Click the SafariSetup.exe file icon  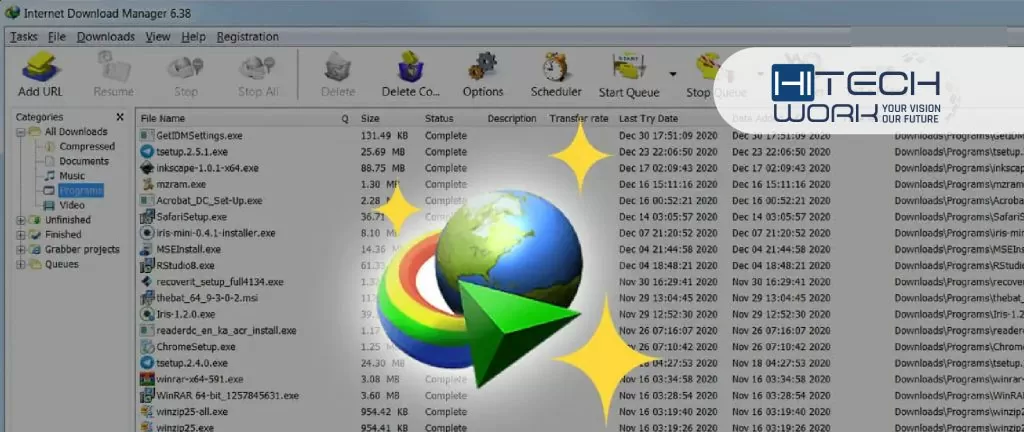pos(147,217)
